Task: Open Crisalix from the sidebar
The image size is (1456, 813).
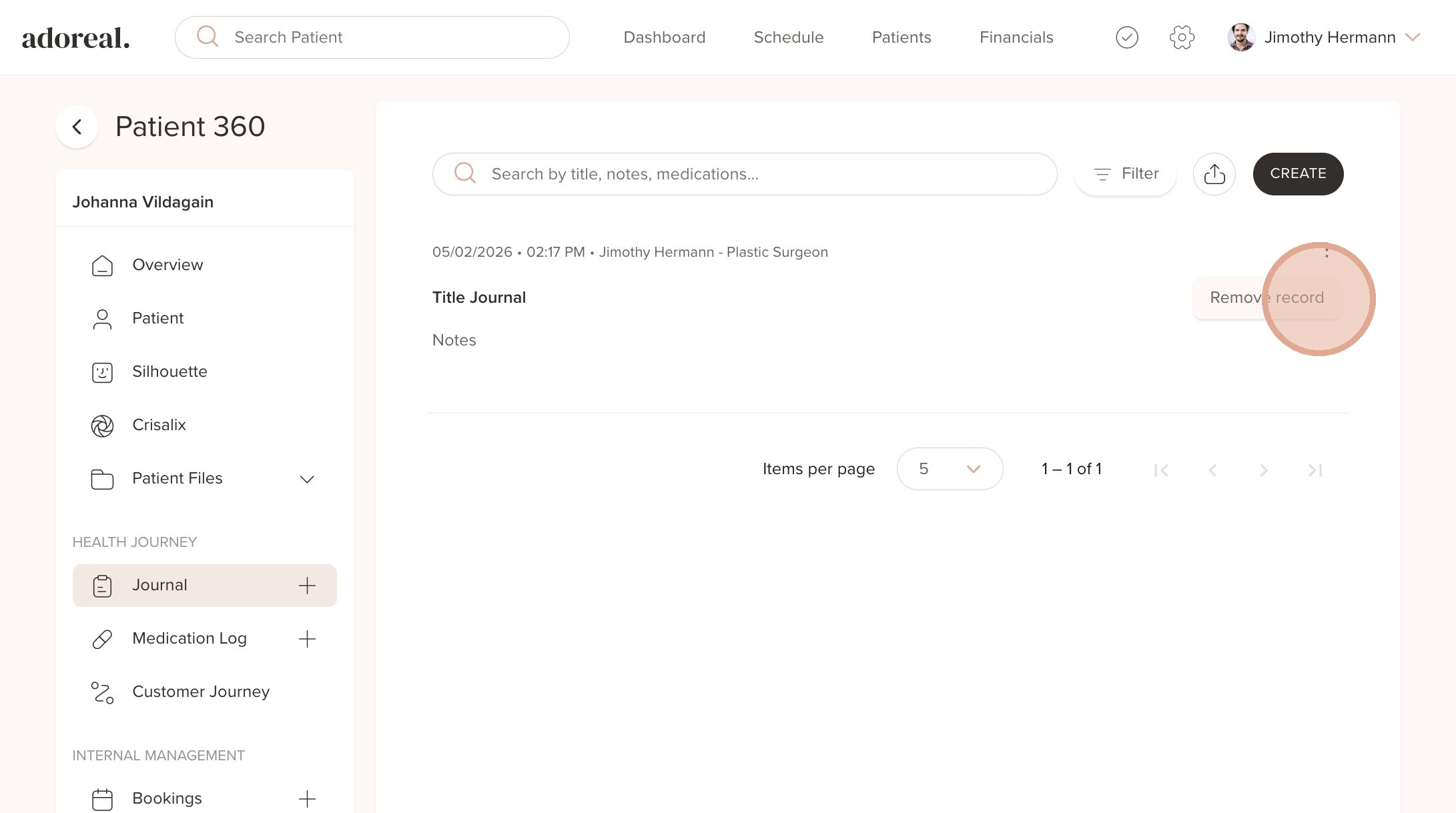Action: coord(159,425)
